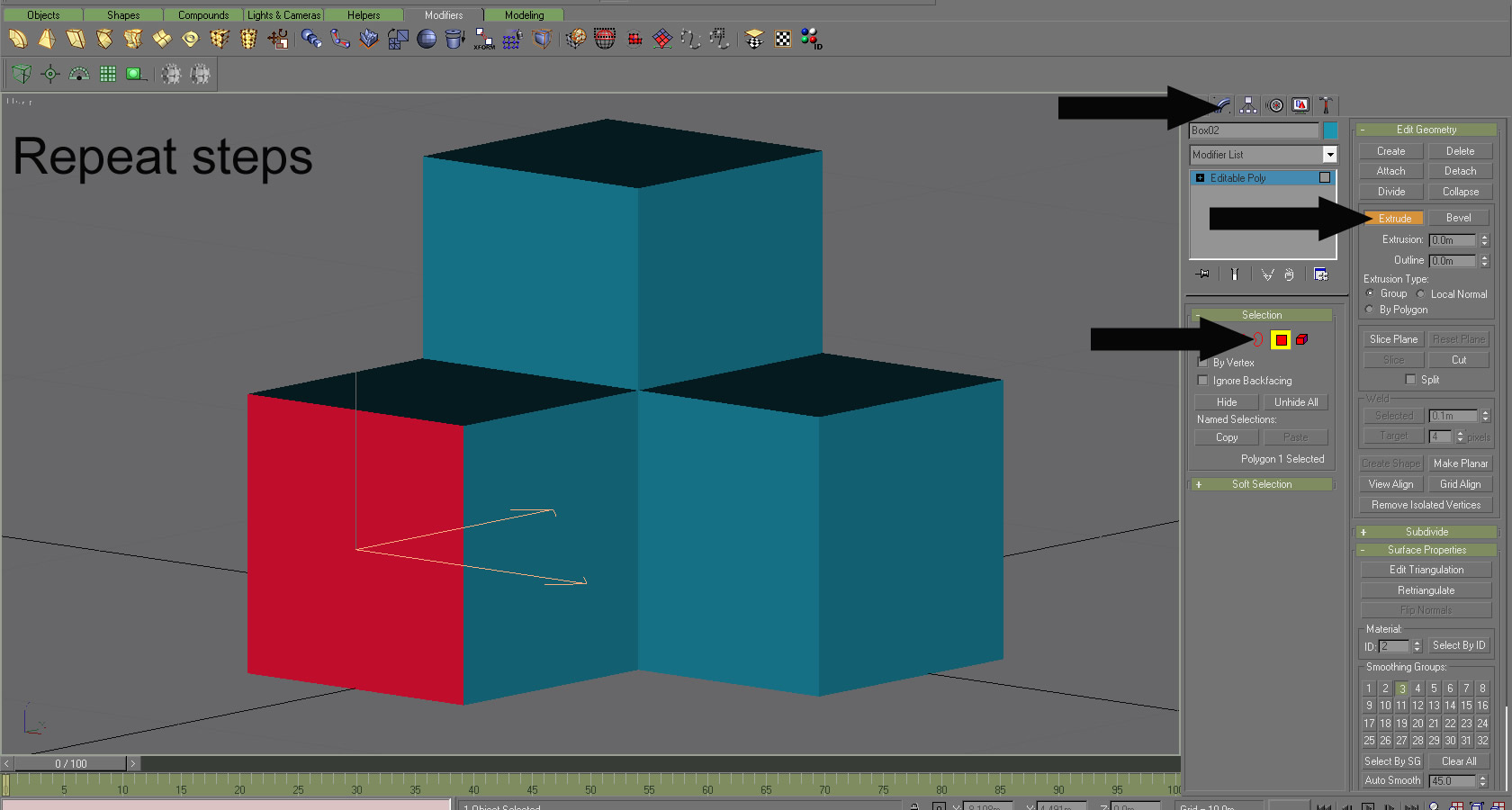Open the Display panel monitor icon
Viewport: 1512px width, 810px height.
pos(1300,105)
